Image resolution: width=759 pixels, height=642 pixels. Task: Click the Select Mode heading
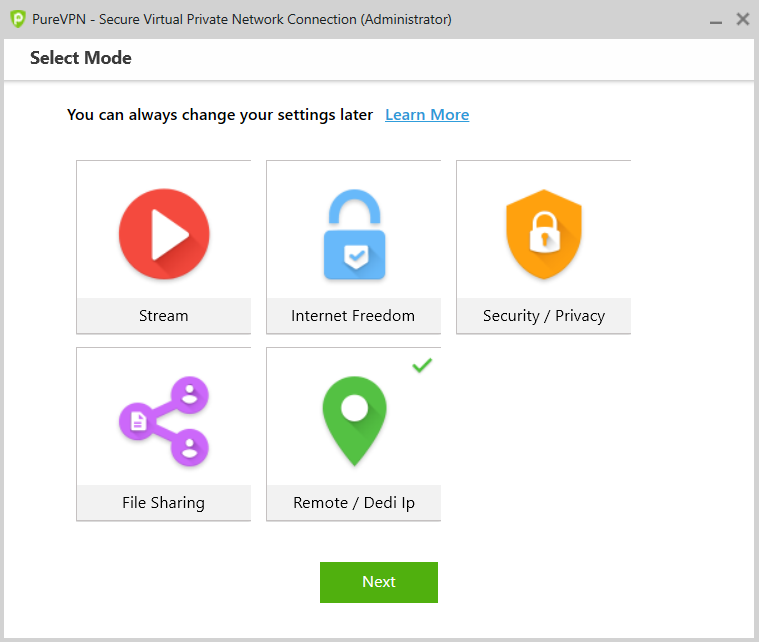coord(81,58)
